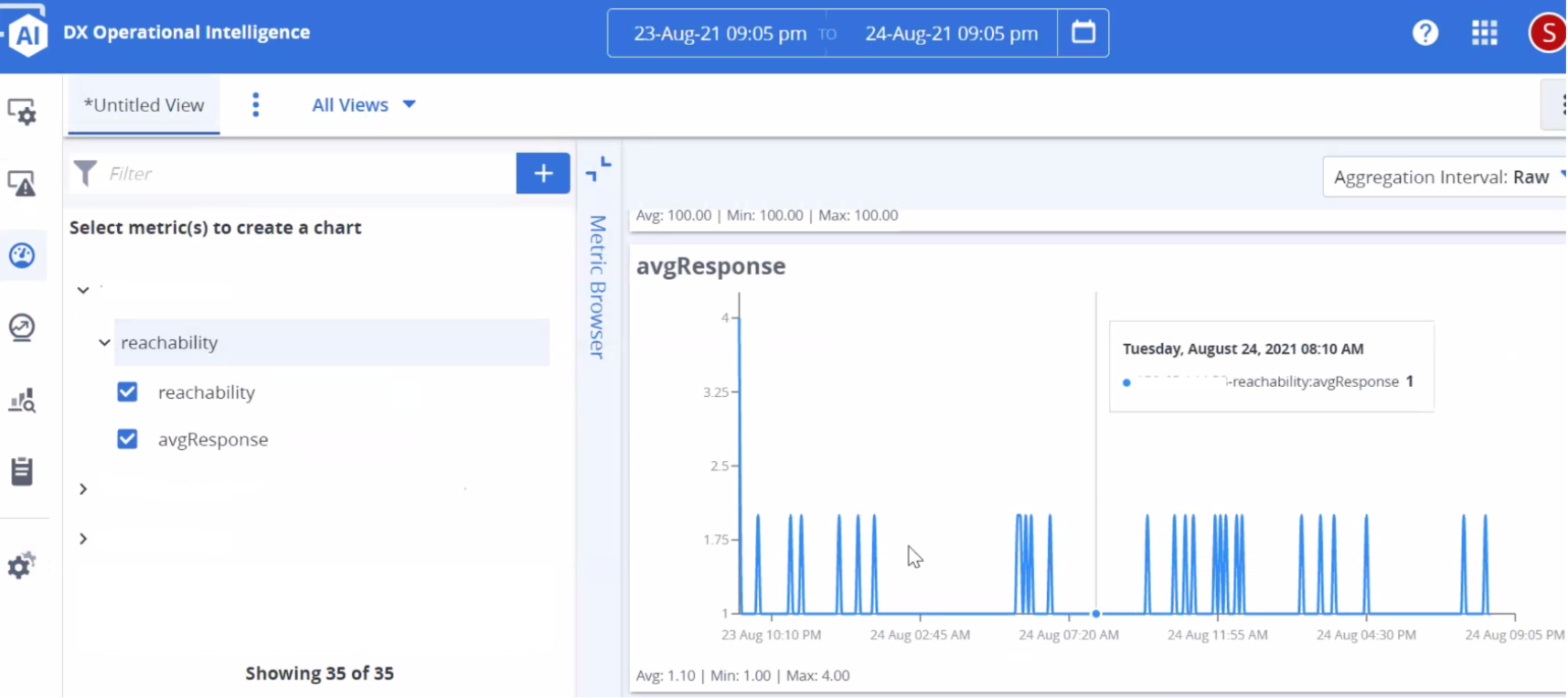The width and height of the screenshot is (1568, 698).
Task: Open the apps grid launcher icon
Action: [x=1485, y=33]
